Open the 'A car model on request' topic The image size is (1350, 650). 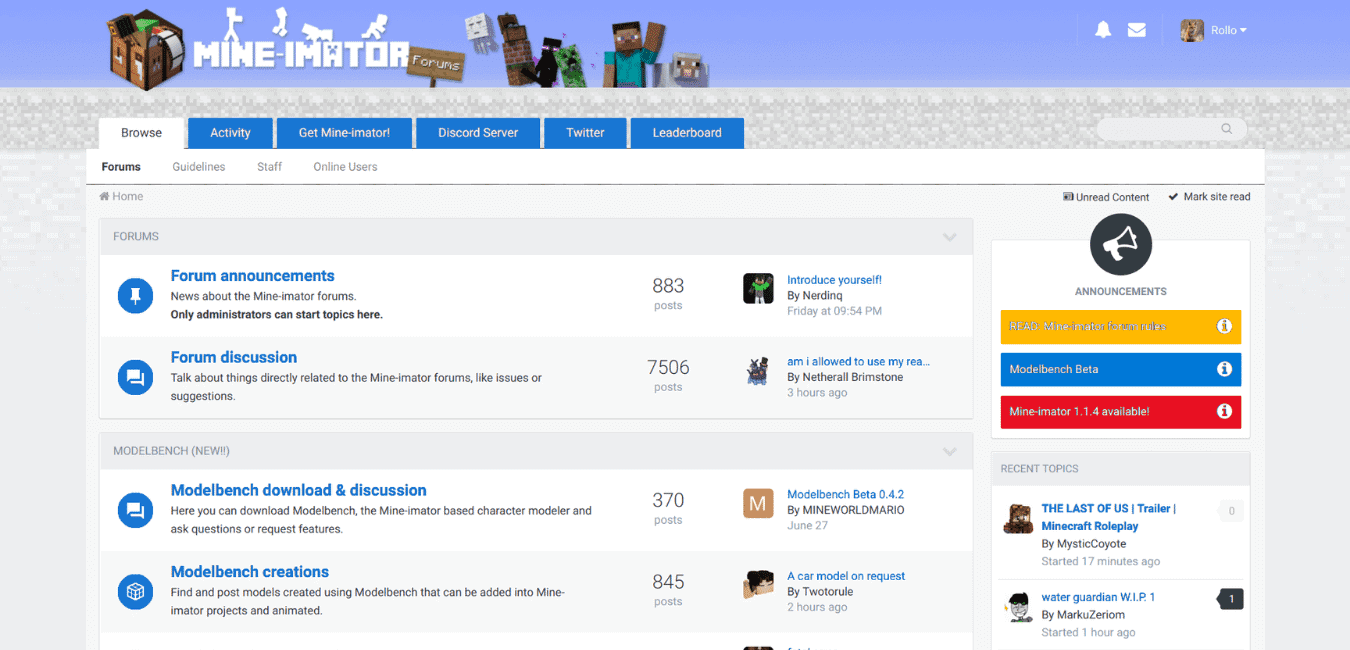click(x=846, y=576)
